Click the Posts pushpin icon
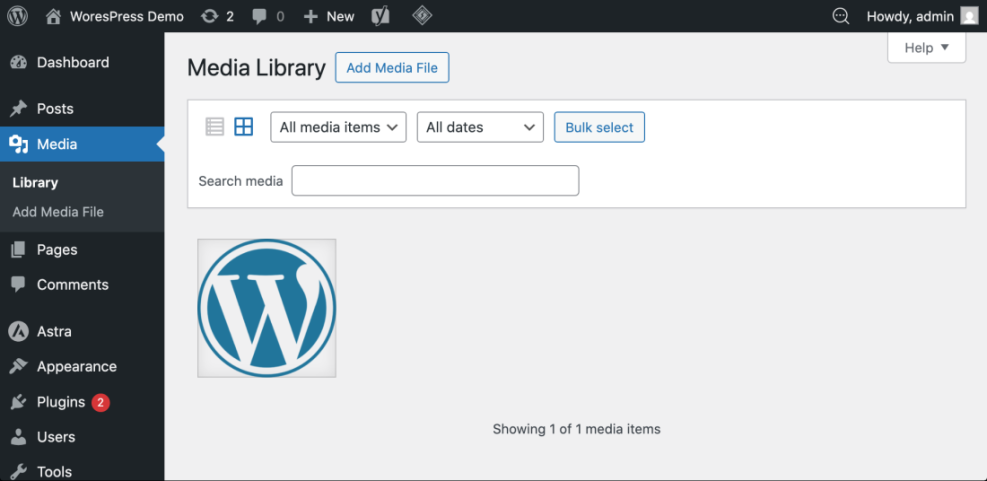987x481 pixels. [x=19, y=109]
